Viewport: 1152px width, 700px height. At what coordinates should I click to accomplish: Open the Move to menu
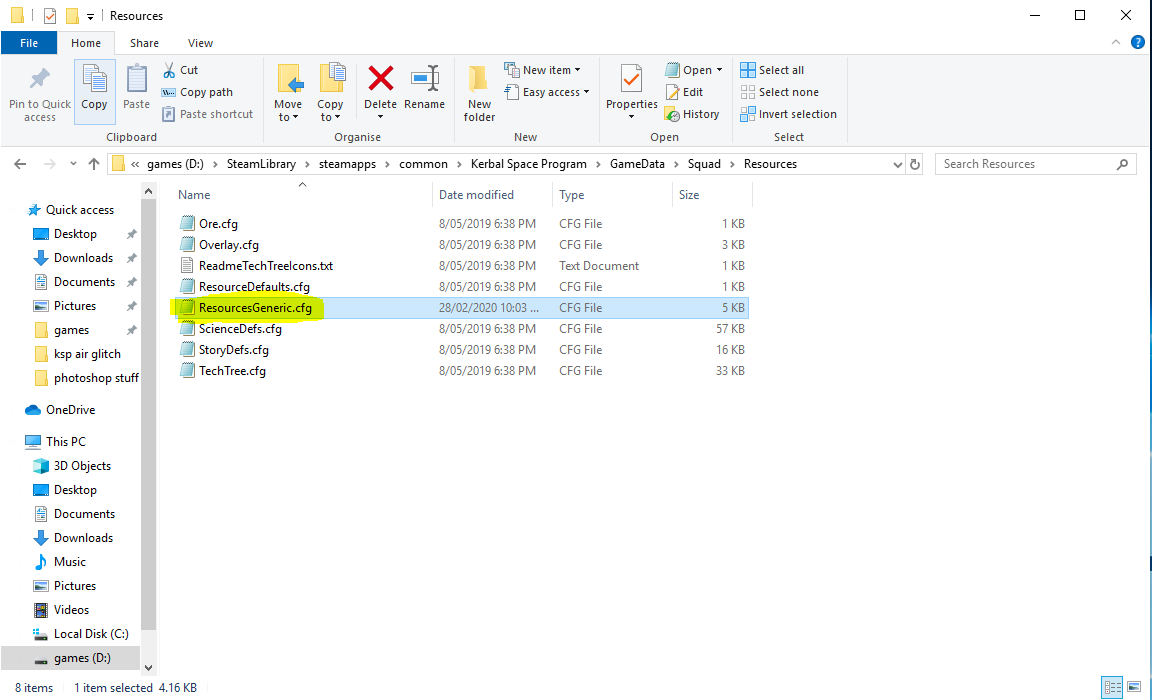[288, 92]
